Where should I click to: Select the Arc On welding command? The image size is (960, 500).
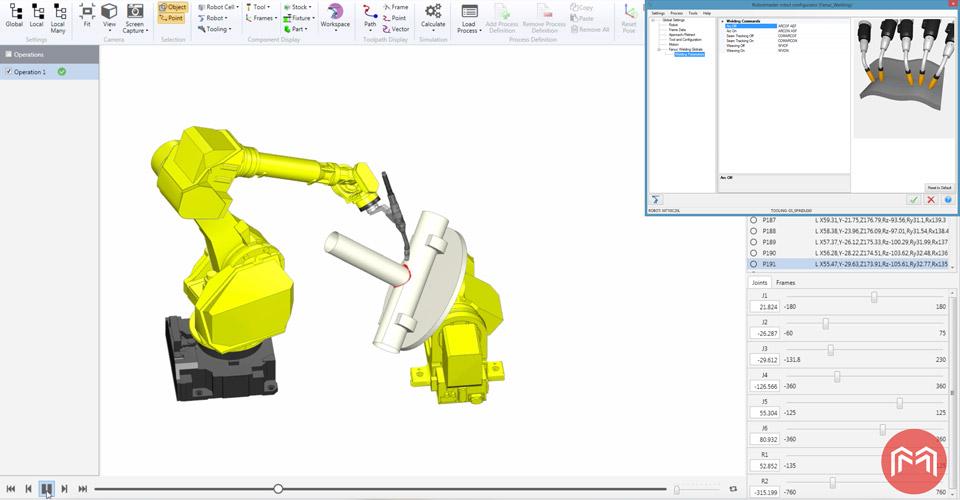point(732,31)
